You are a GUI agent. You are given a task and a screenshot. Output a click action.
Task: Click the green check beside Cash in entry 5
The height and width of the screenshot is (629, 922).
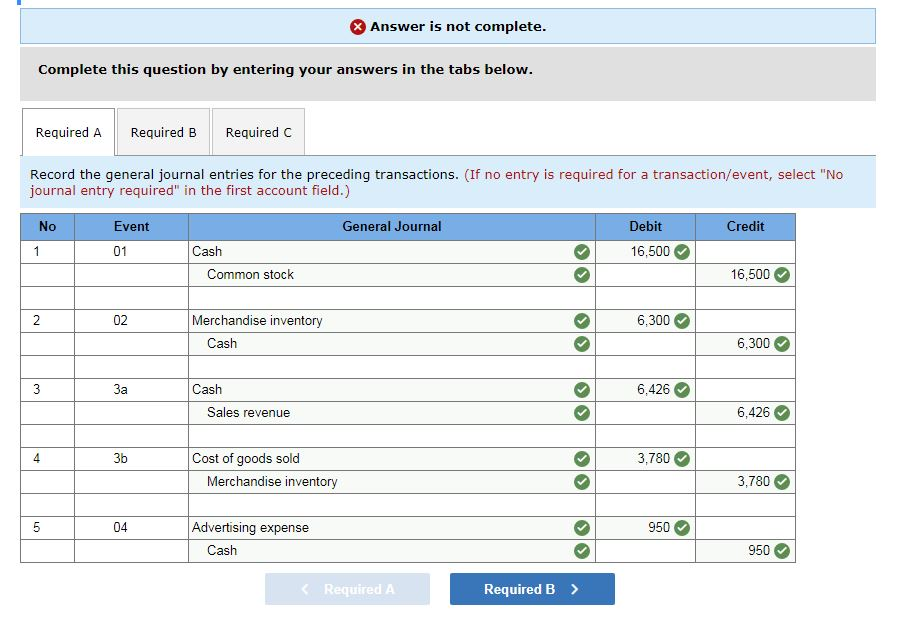pyautogui.click(x=580, y=551)
